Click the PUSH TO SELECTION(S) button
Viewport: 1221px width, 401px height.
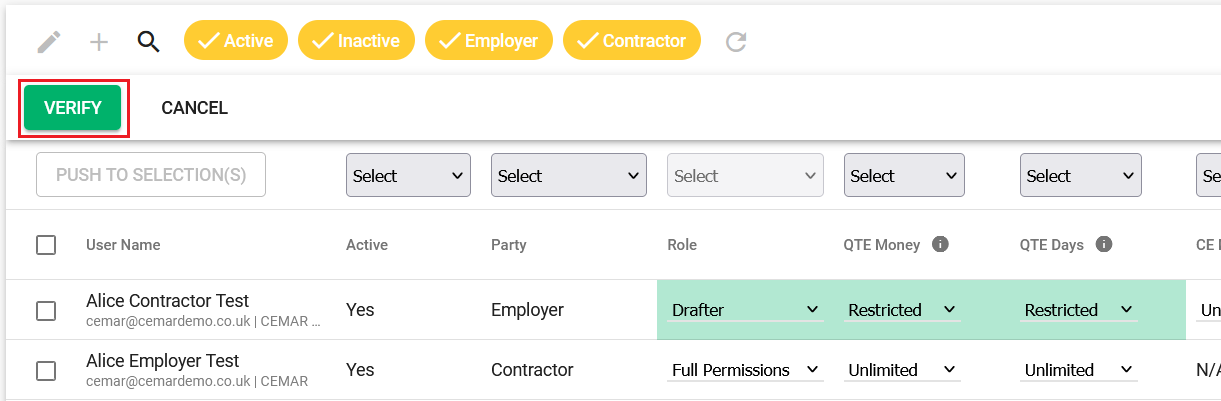pos(151,175)
